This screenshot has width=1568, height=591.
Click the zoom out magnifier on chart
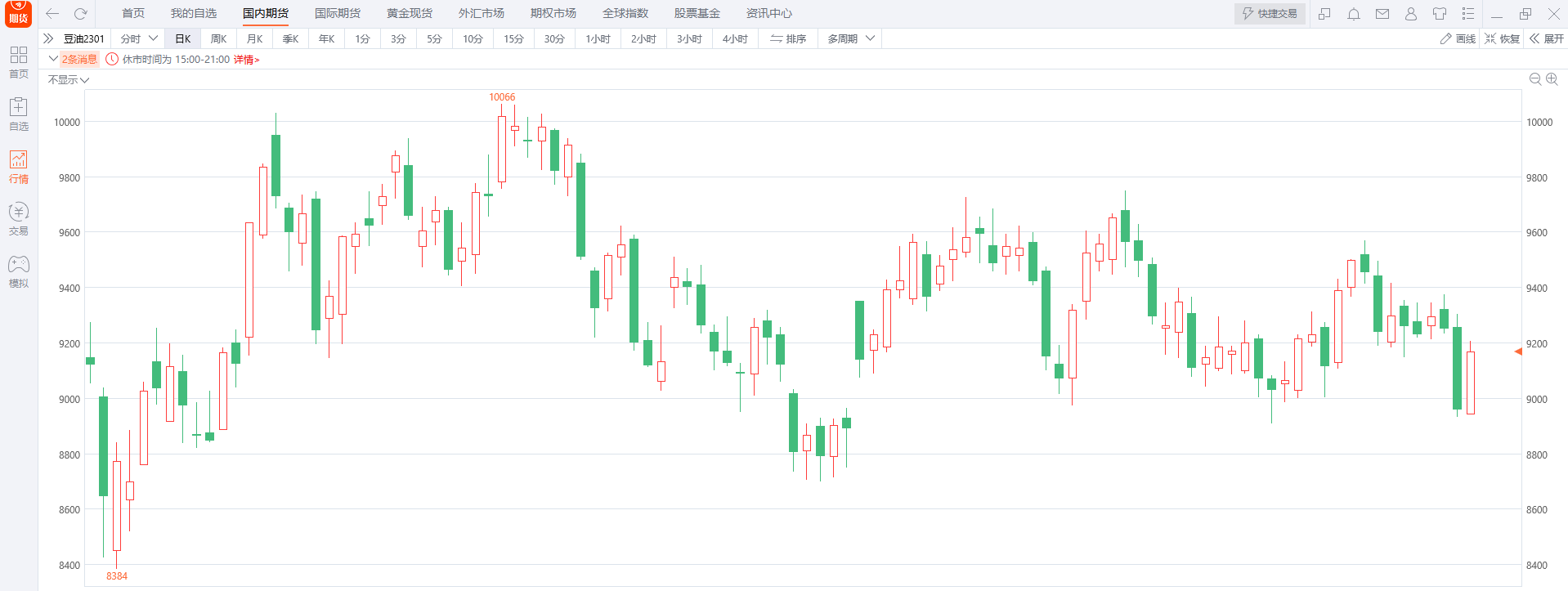coord(1534,79)
